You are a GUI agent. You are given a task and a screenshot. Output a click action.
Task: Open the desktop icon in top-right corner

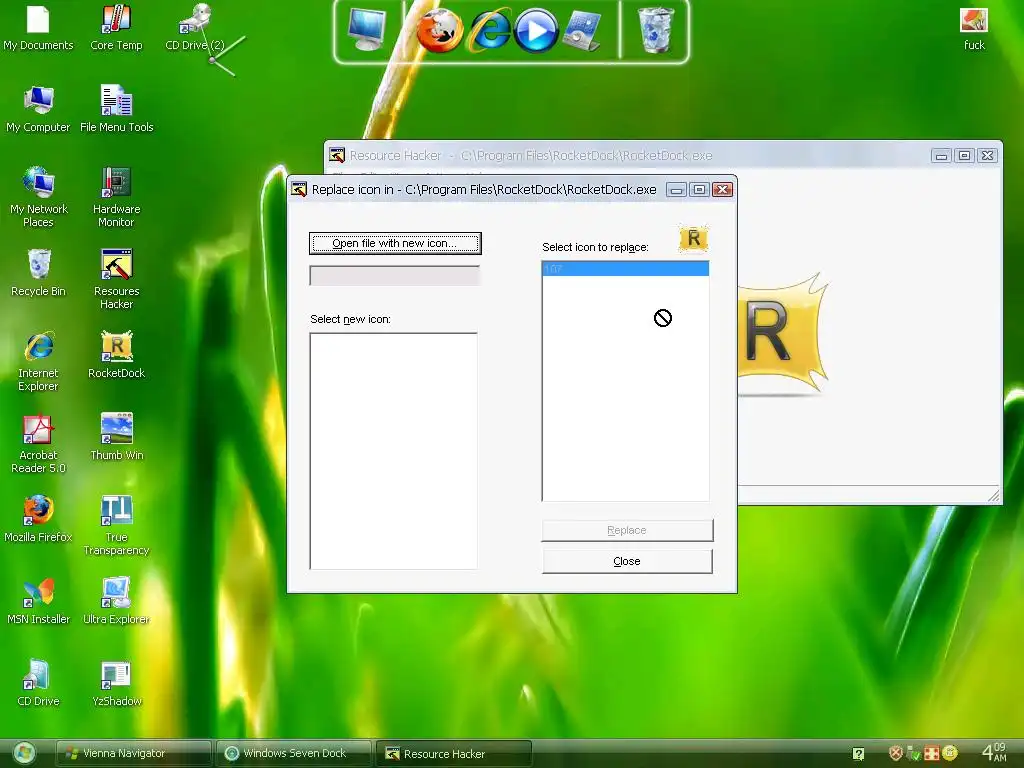coord(974,27)
